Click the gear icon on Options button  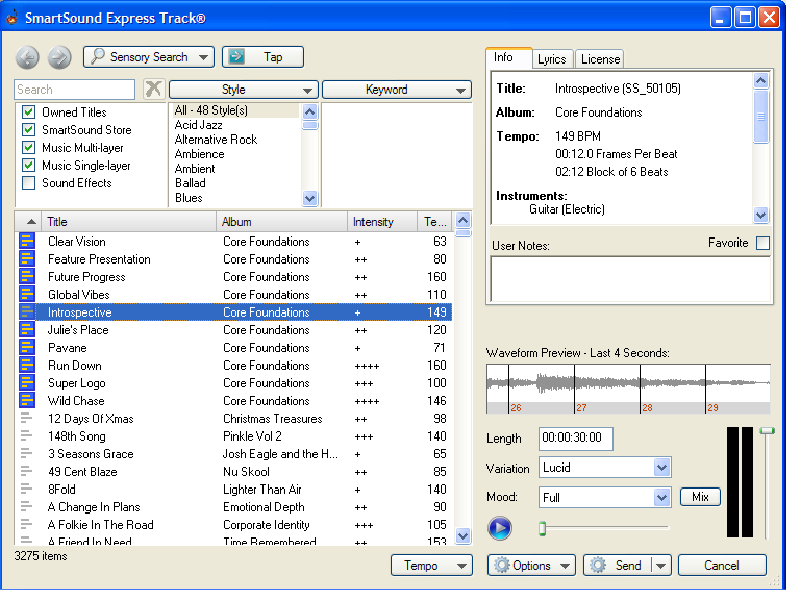(502, 565)
